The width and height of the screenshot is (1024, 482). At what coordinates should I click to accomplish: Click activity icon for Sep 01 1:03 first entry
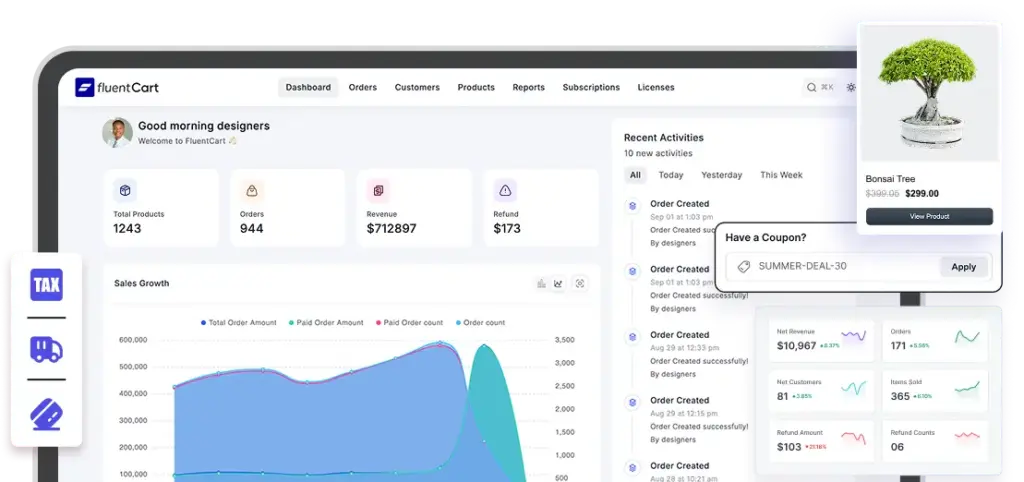tap(632, 206)
